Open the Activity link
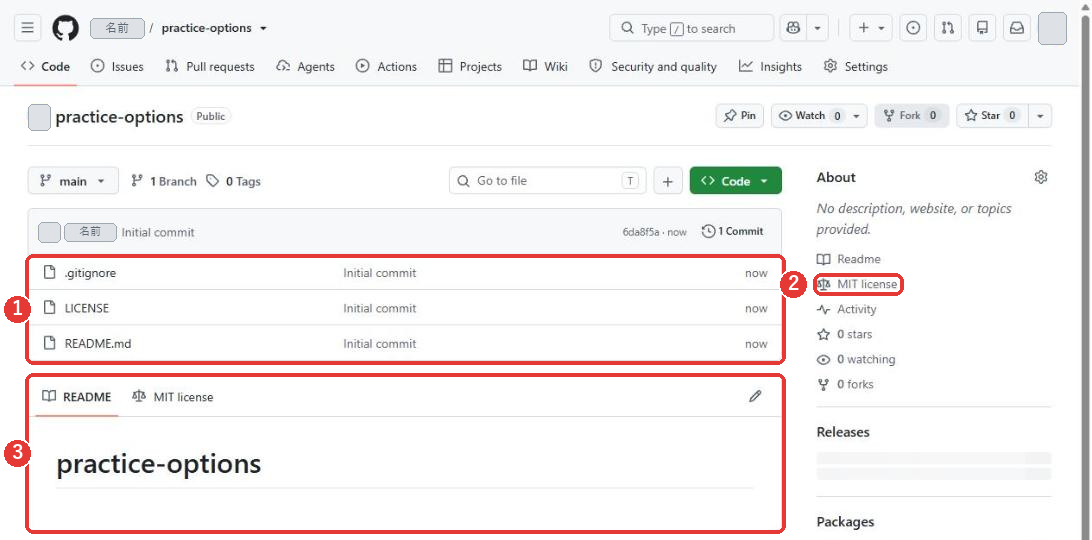The image size is (1092, 540). pos(847,309)
